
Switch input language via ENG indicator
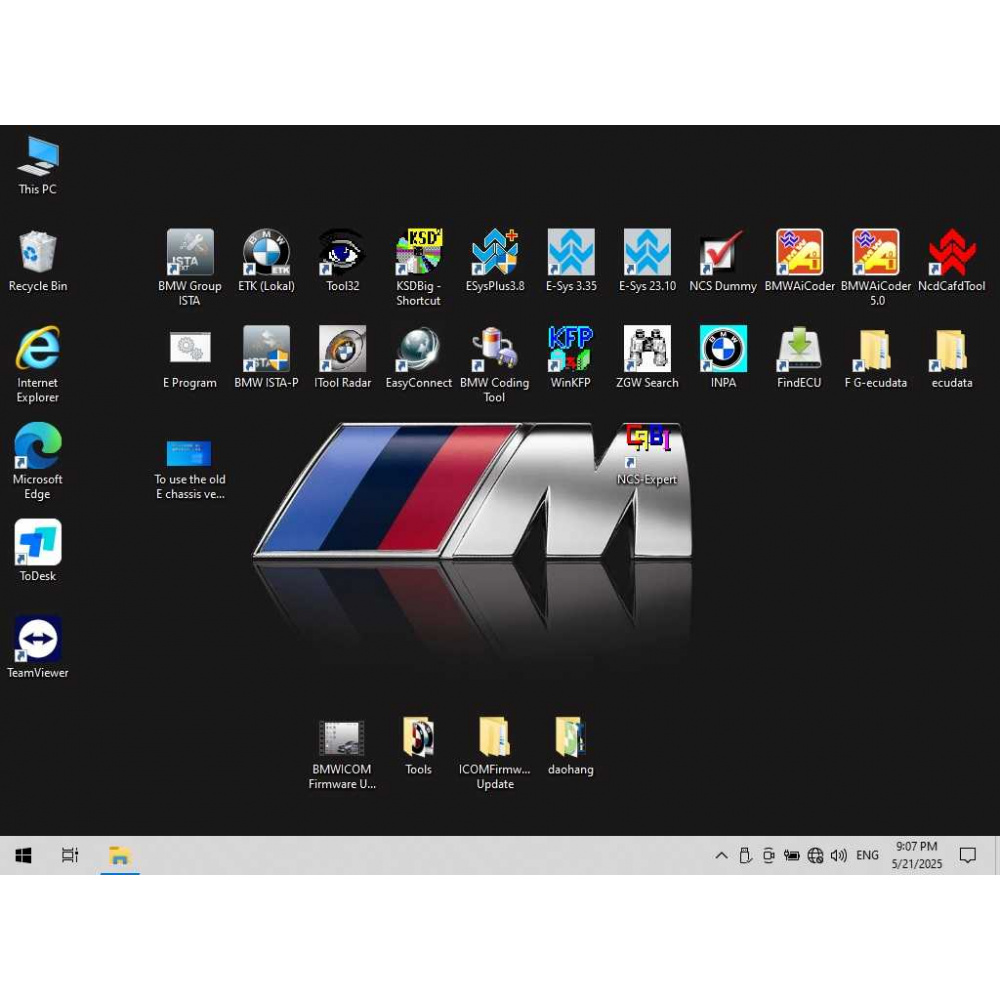867,855
